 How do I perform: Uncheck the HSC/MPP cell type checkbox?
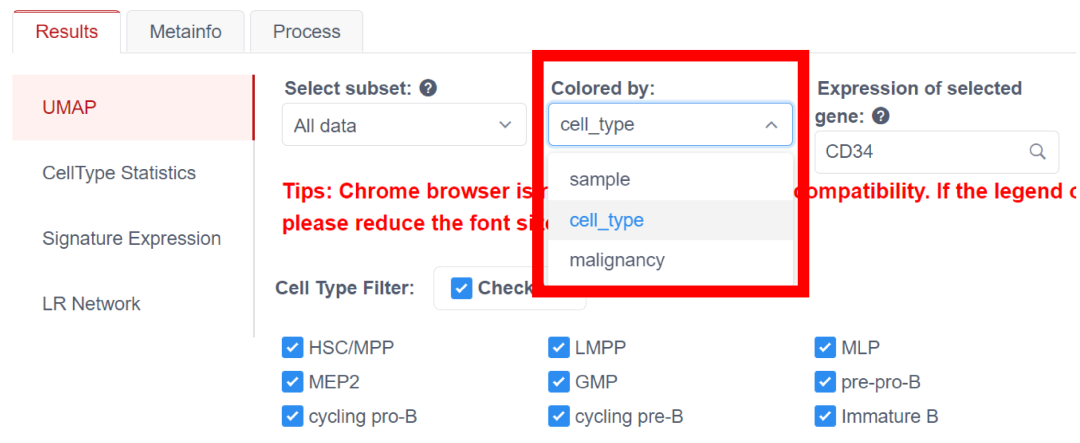tap(292, 348)
